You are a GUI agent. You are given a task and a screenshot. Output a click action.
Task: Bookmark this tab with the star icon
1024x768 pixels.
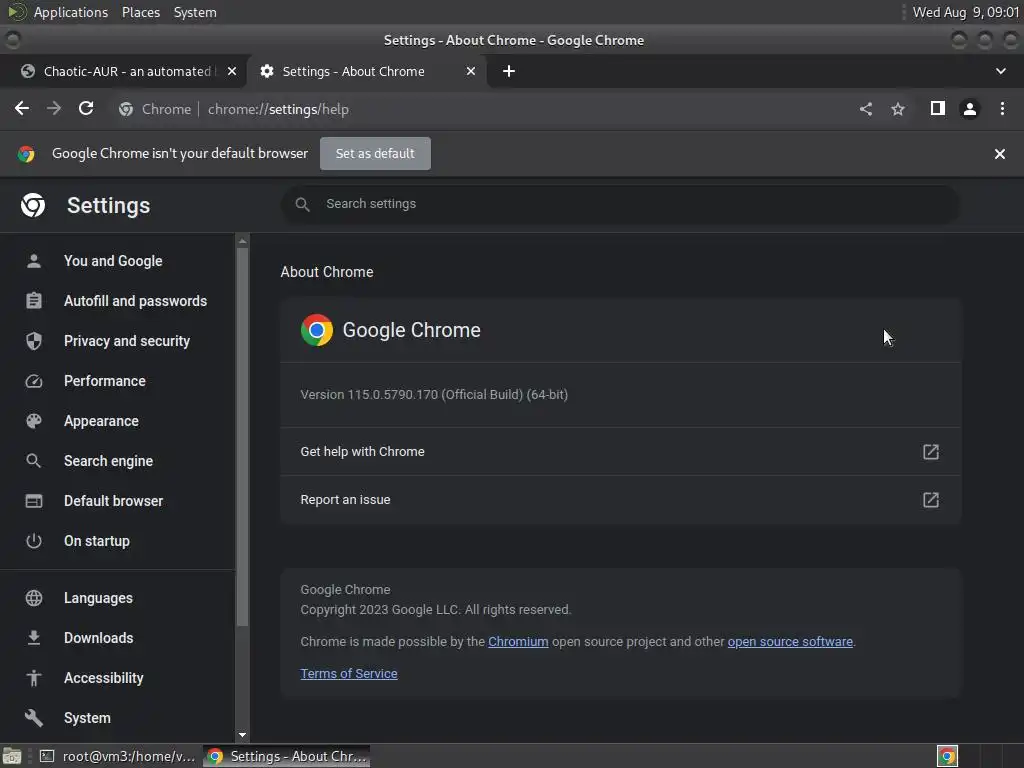[x=898, y=109]
